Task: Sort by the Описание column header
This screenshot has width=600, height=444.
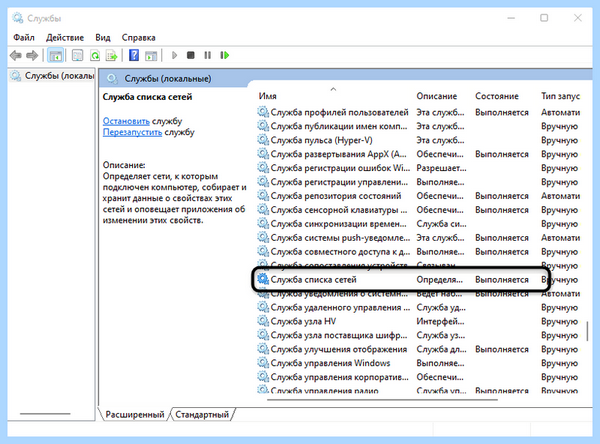Action: [437, 96]
